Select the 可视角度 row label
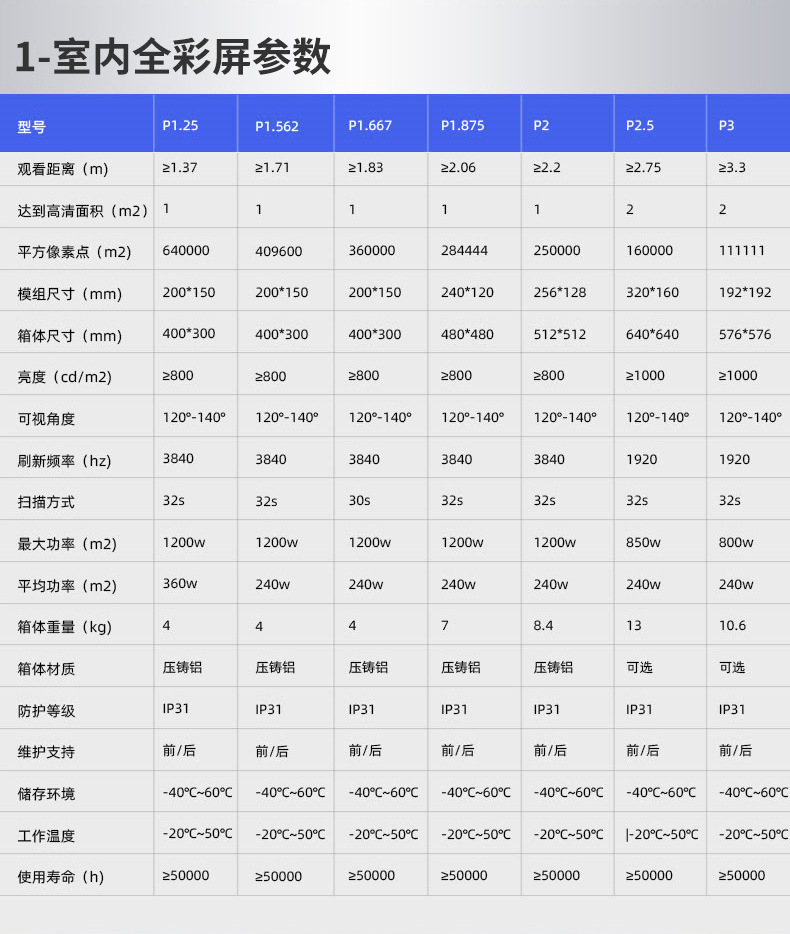Viewport: 790px width, 934px height. (x=46, y=419)
